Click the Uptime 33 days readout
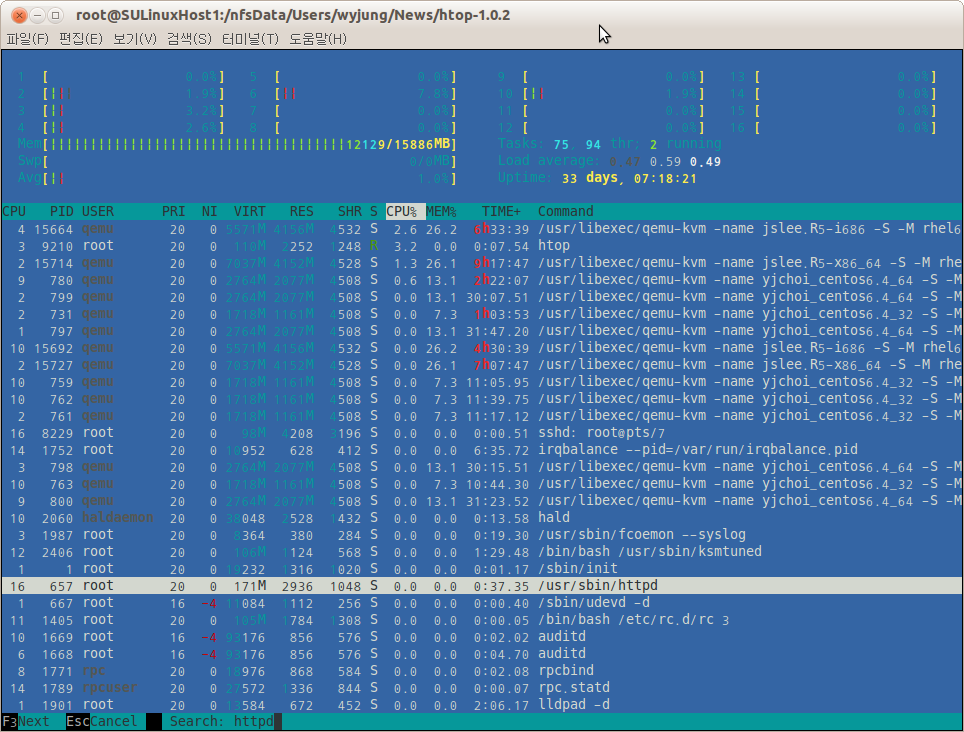The width and height of the screenshot is (964, 732). point(597,178)
